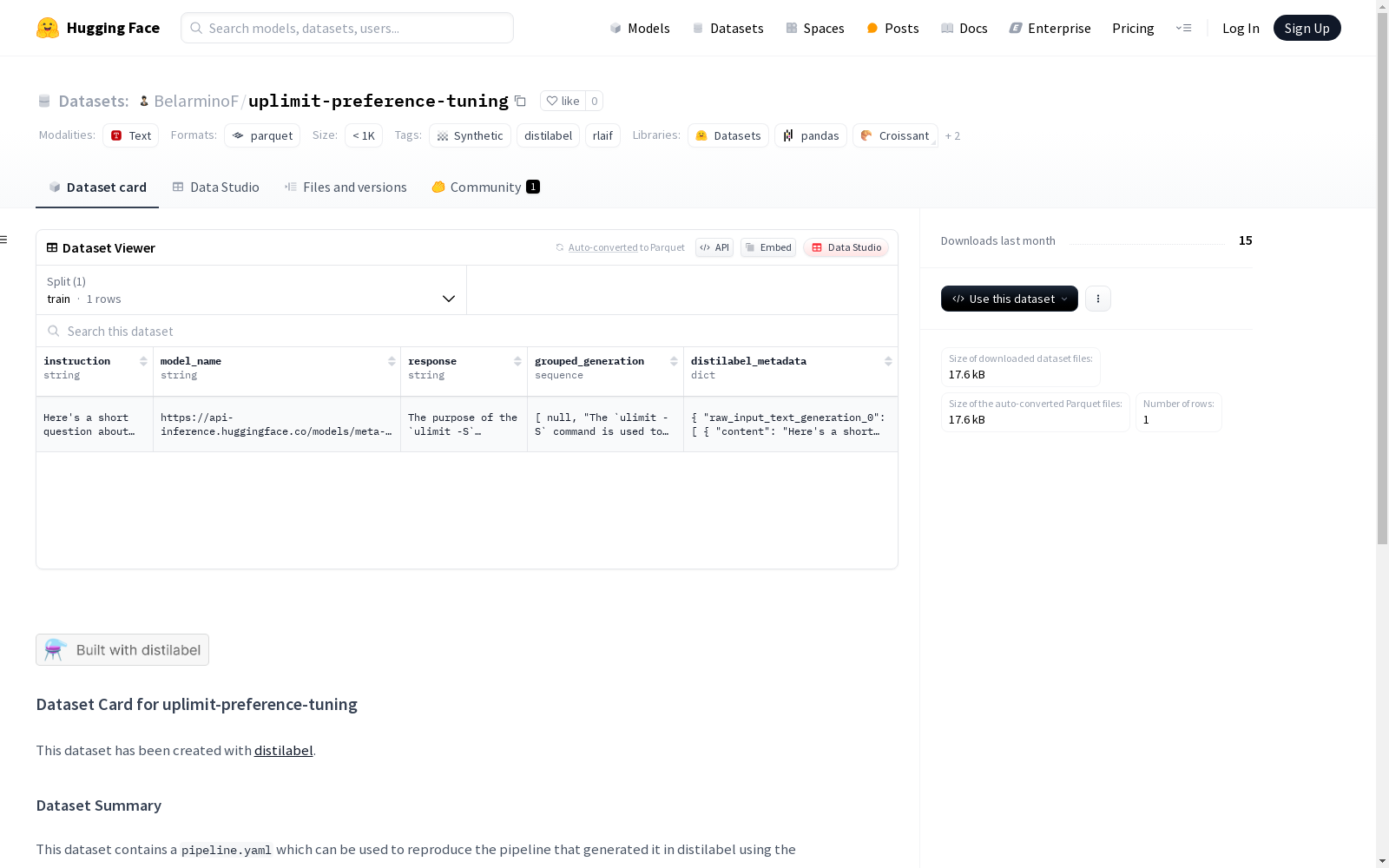Image resolution: width=1389 pixels, height=868 pixels.
Task: Select the Croissant library tag
Action: pyautogui.click(x=895, y=135)
